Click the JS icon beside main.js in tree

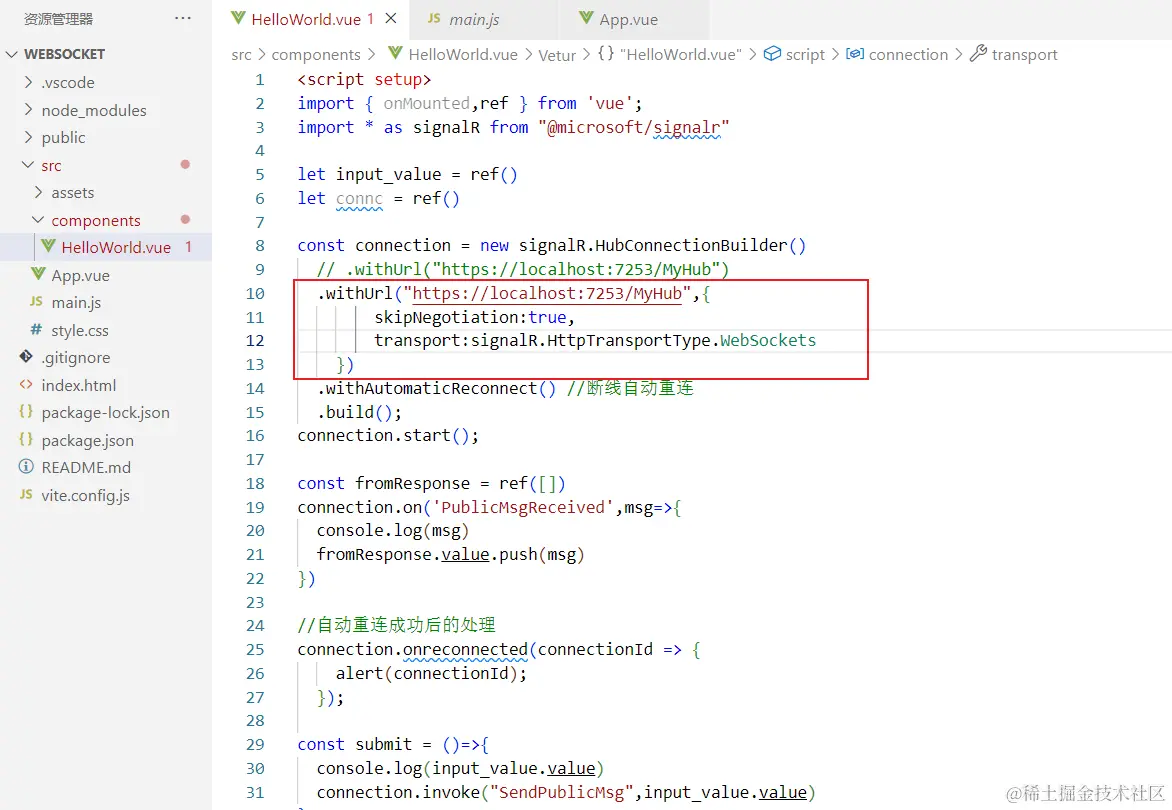[x=36, y=301]
